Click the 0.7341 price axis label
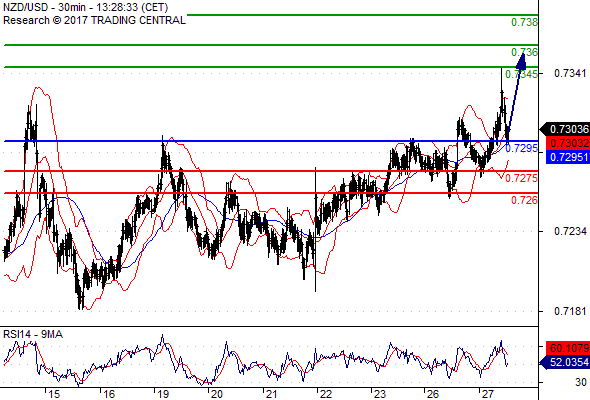590x400 pixels. (x=570, y=73)
